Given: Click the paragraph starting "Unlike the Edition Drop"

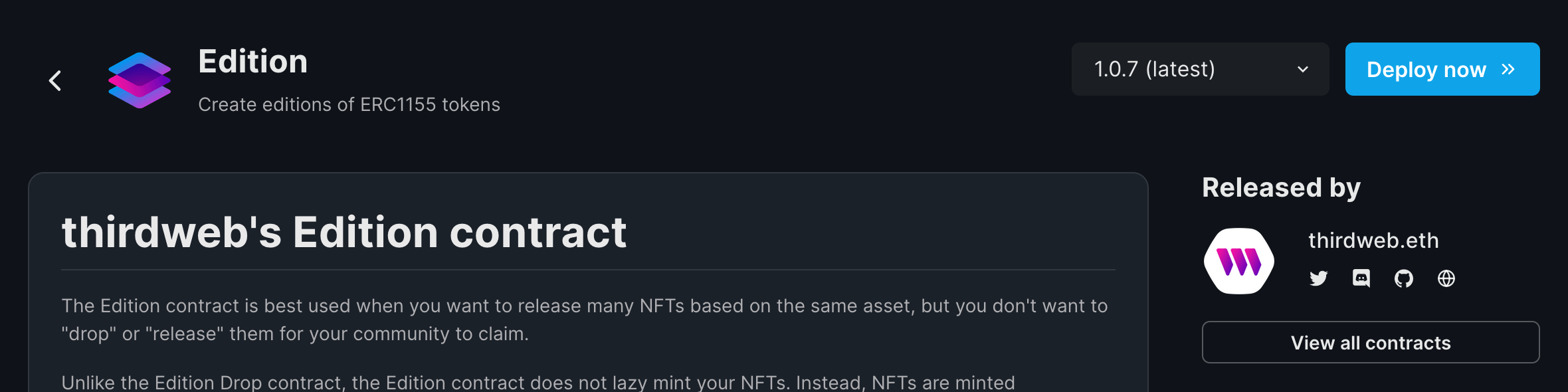Looking at the screenshot, I should click(538, 383).
